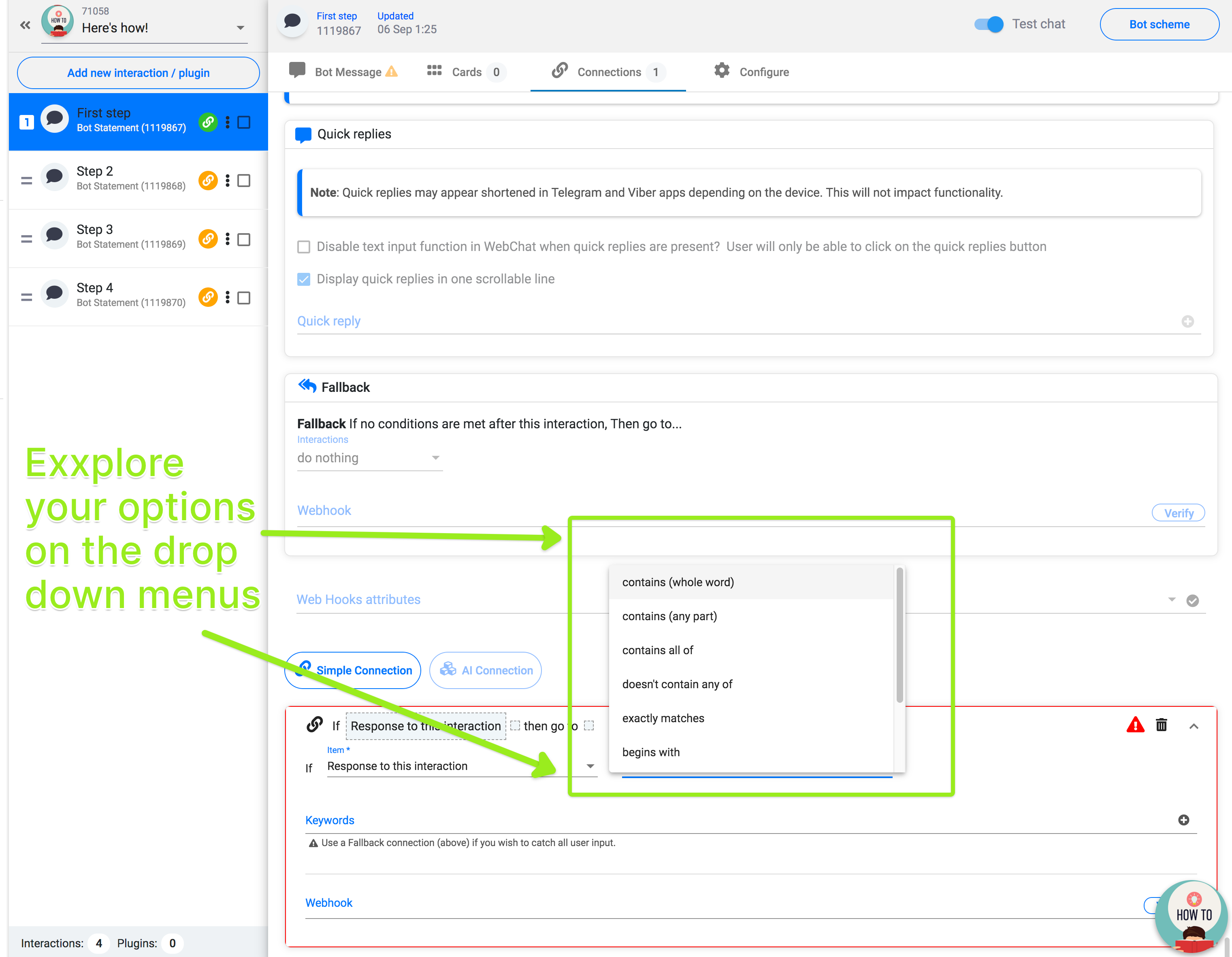The height and width of the screenshot is (957, 1232).
Task: Add quick reply with plus icon
Action: [x=1187, y=321]
